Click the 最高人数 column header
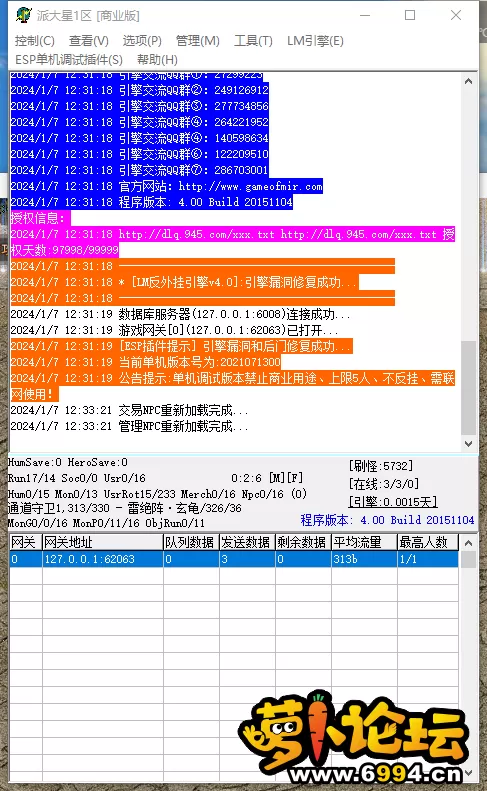The height and width of the screenshot is (791, 487). 428,542
